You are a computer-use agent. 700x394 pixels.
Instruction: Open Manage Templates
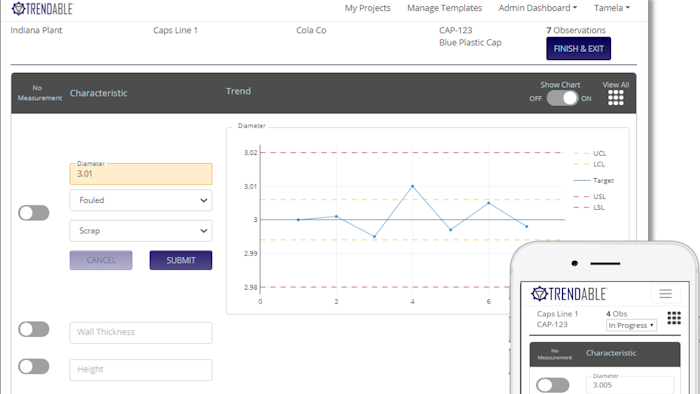(444, 8)
